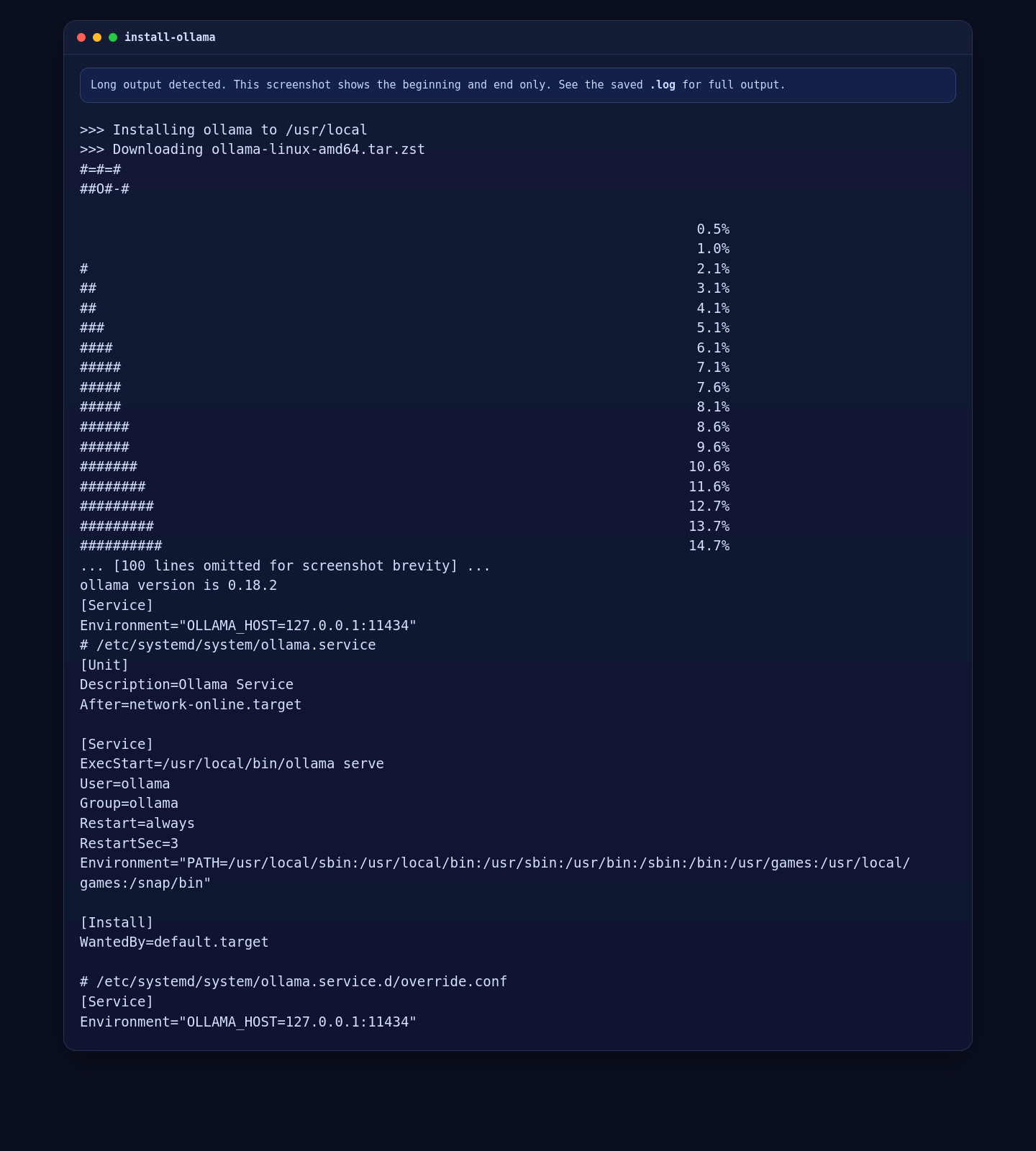
Task: Click the 12.7% progress value
Action: [709, 506]
